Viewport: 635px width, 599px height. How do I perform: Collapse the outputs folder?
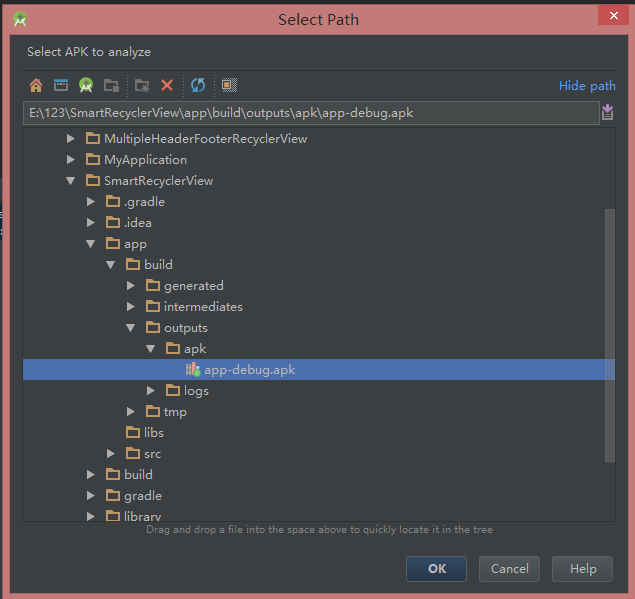pyautogui.click(x=130, y=328)
